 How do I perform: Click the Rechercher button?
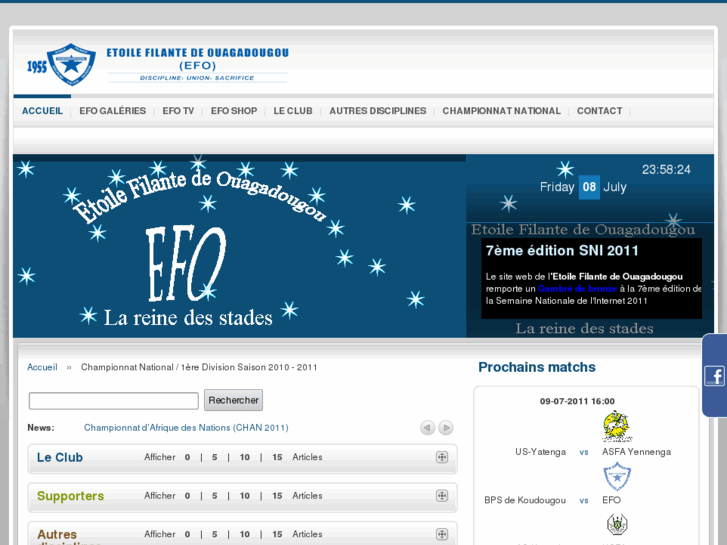[x=233, y=400]
